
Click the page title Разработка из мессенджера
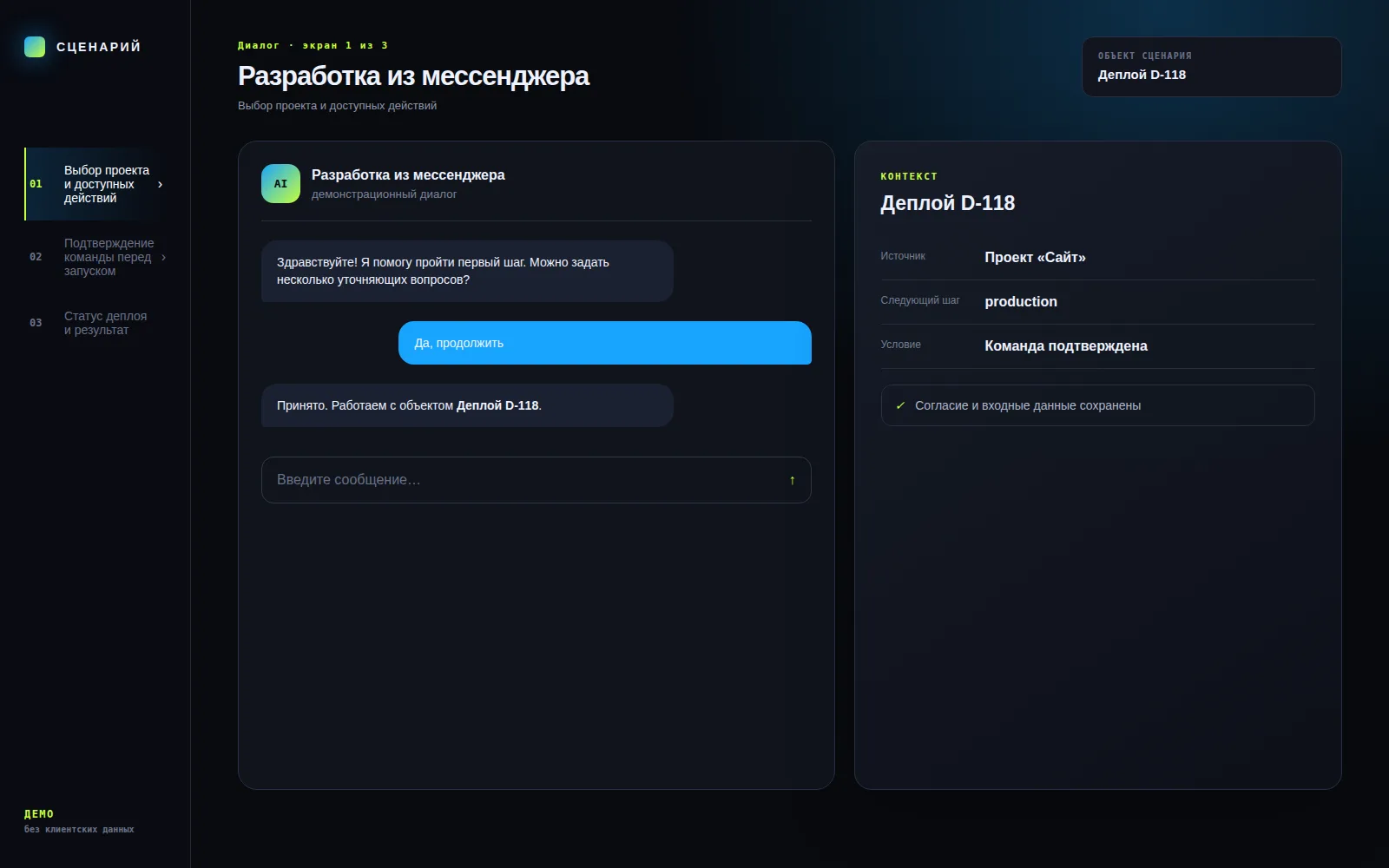[x=413, y=76]
